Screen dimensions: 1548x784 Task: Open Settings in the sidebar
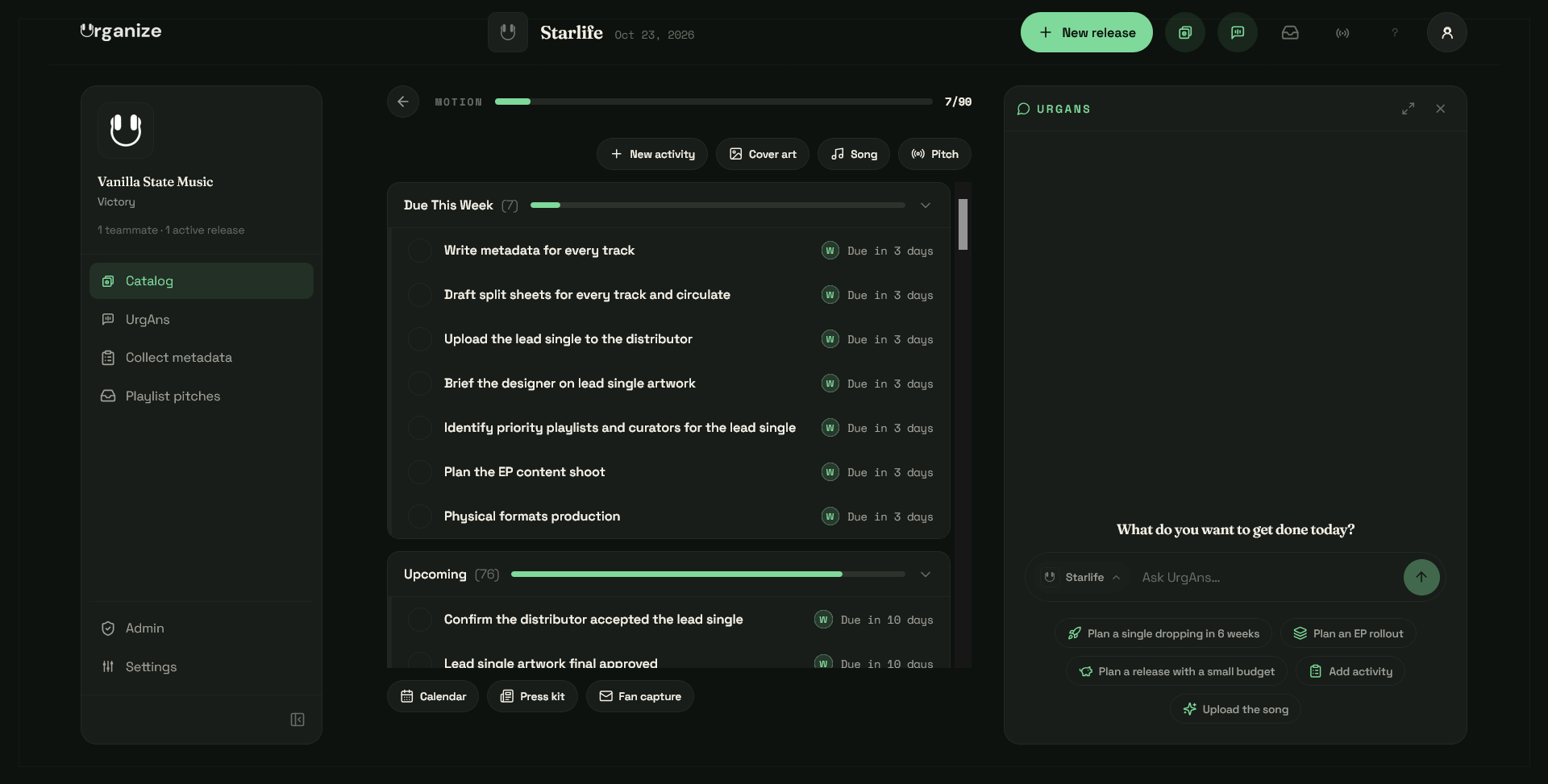click(x=202, y=666)
